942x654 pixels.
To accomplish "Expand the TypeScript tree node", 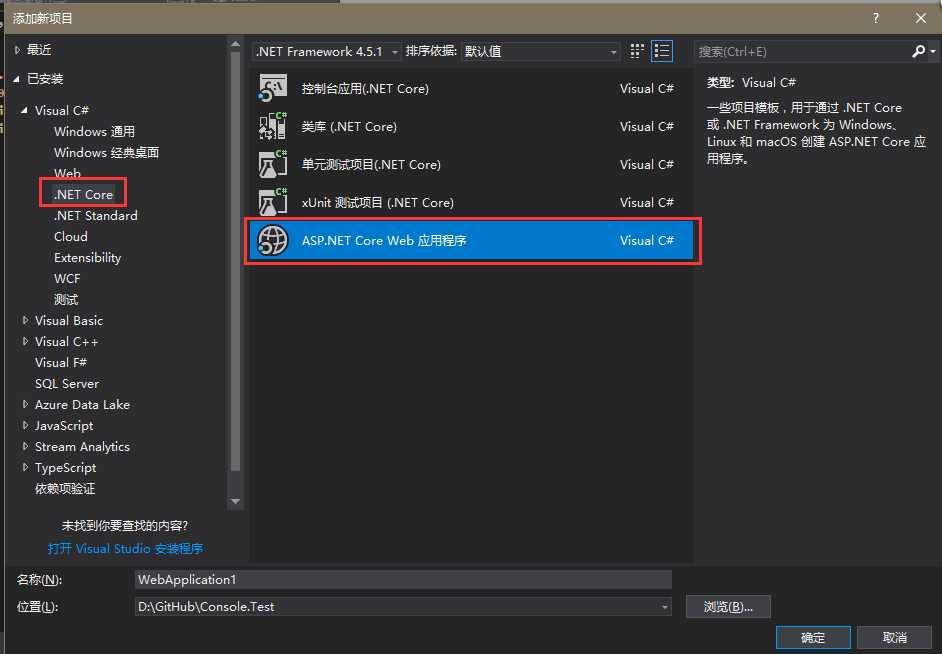I will click(x=25, y=468).
